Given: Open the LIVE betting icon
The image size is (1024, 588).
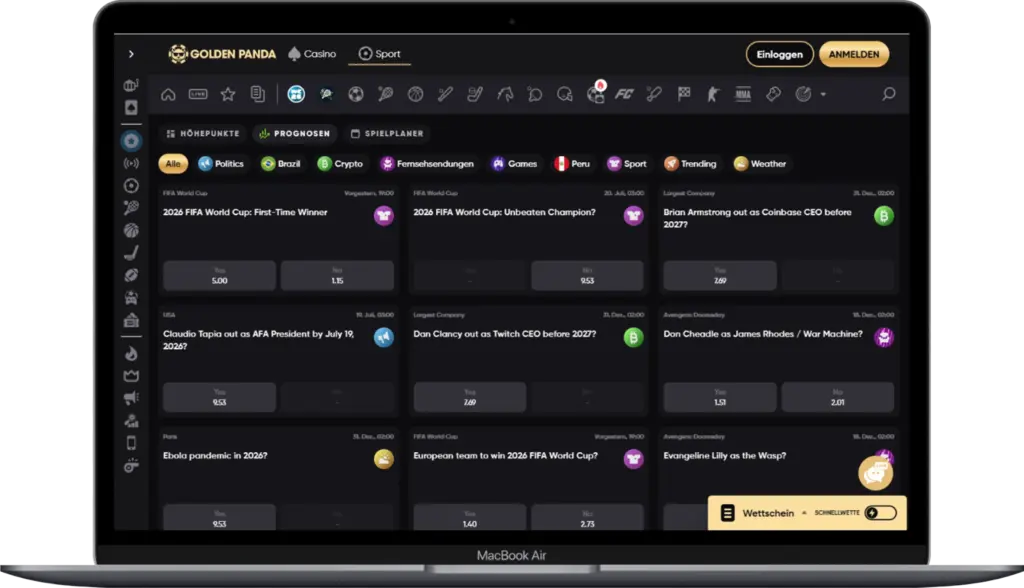Looking at the screenshot, I should pyautogui.click(x=198, y=94).
